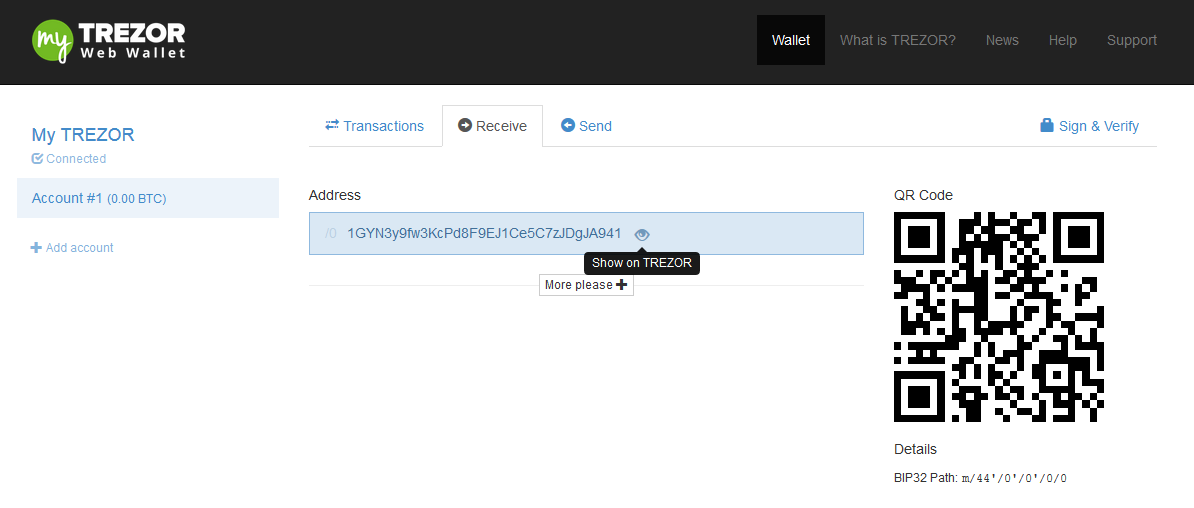Screen dimensions: 1194x508
Task: Click the Send arrow circle icon
Action: pyautogui.click(x=567, y=125)
